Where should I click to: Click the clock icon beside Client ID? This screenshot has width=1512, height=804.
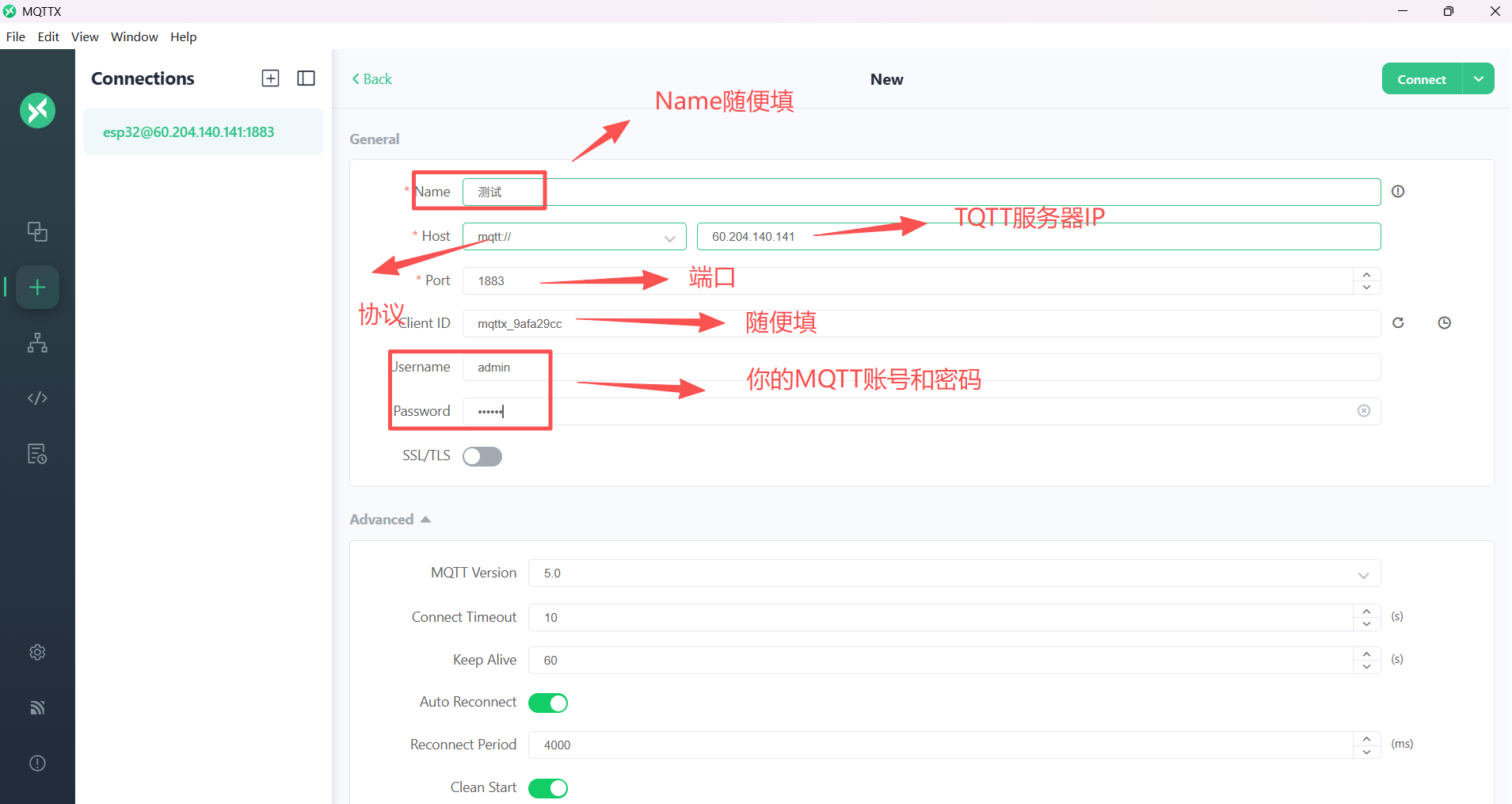click(x=1444, y=322)
